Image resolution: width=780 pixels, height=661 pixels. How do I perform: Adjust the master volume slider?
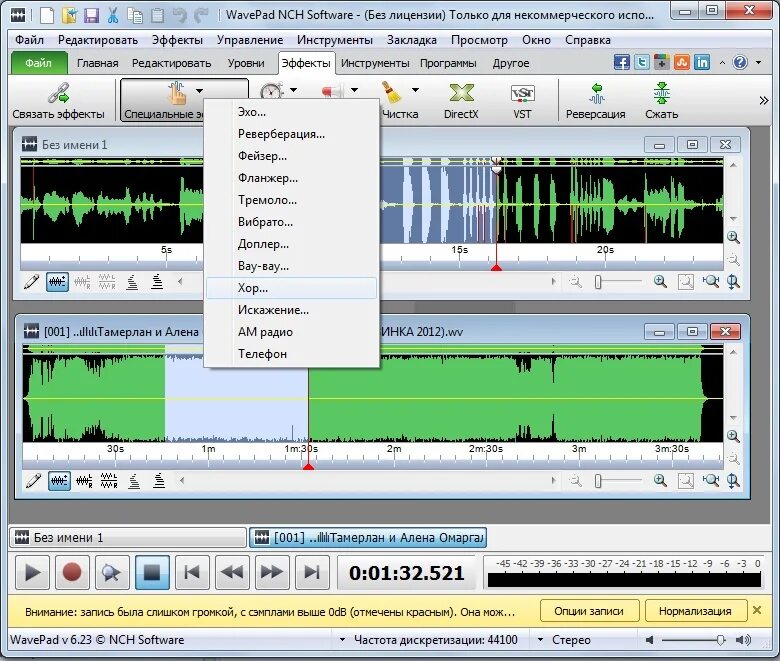click(720, 640)
